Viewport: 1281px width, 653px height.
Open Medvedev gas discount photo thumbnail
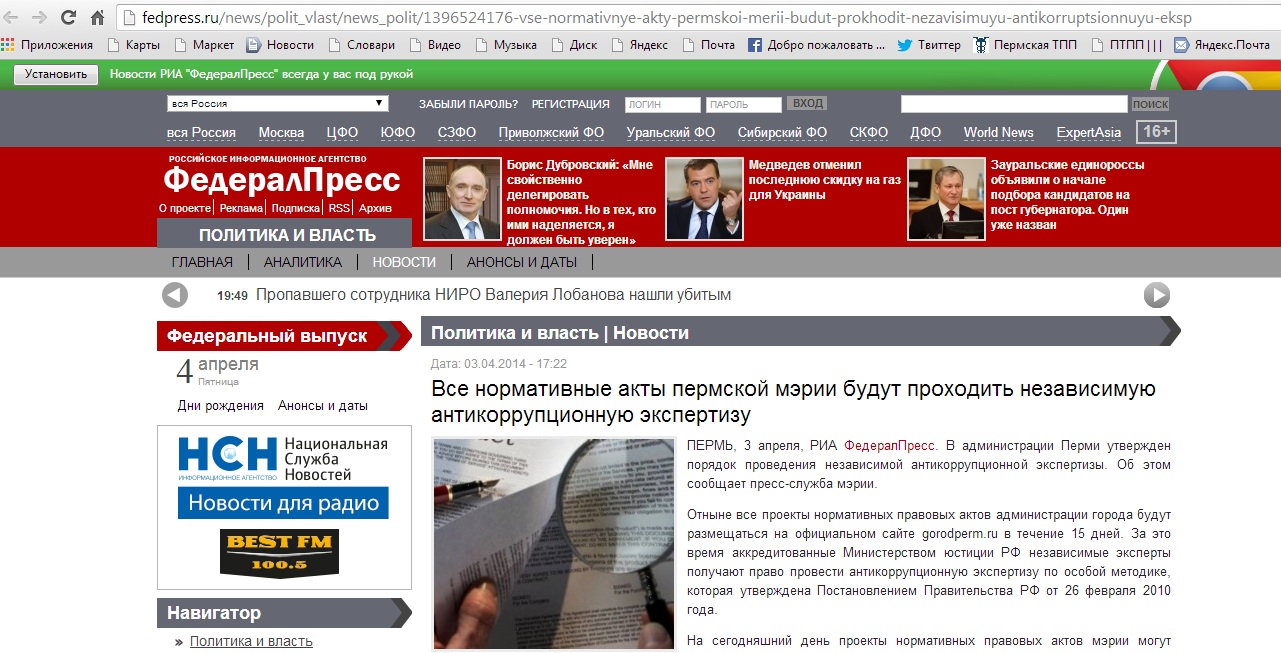pos(705,199)
